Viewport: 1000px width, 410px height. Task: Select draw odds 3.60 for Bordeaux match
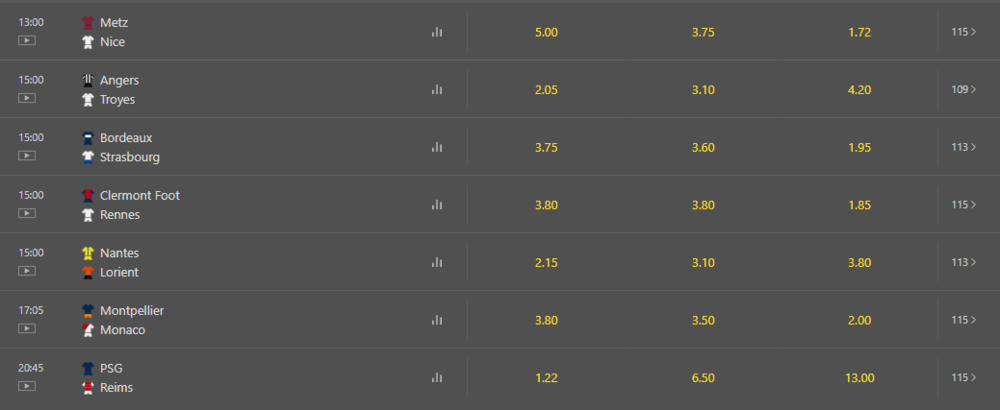point(703,147)
